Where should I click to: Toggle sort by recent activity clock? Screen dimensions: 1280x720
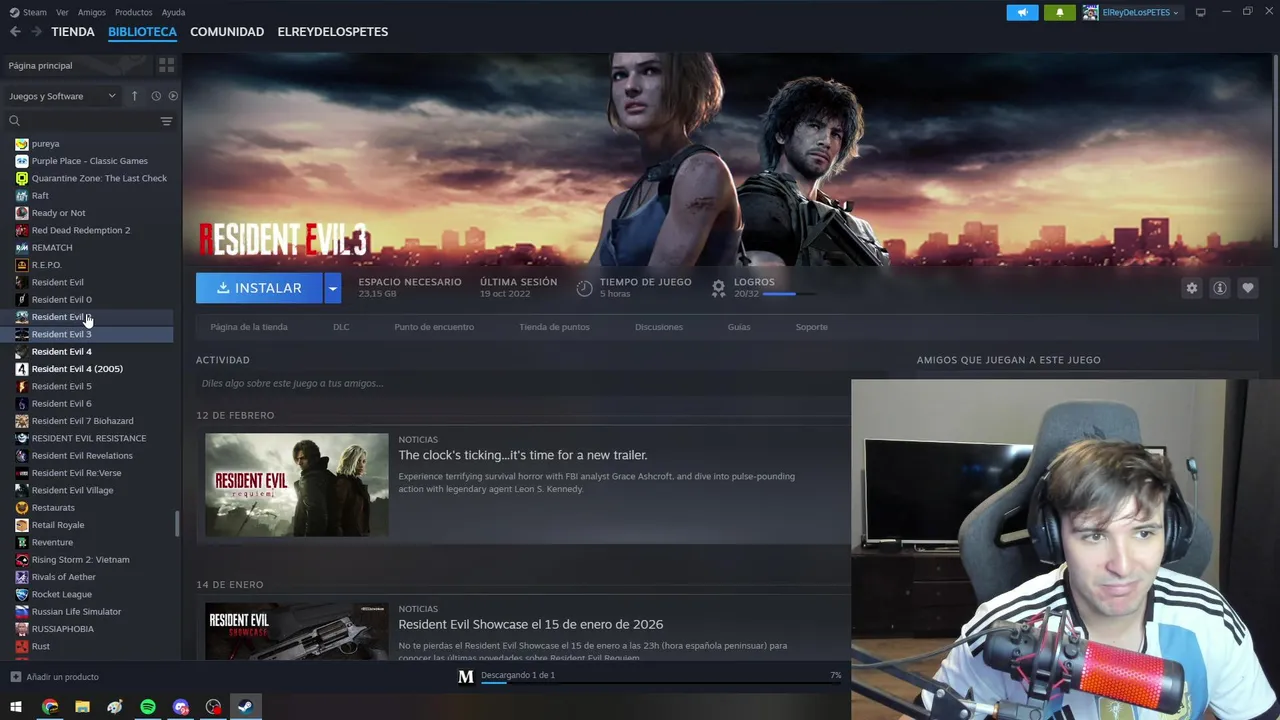click(x=156, y=96)
